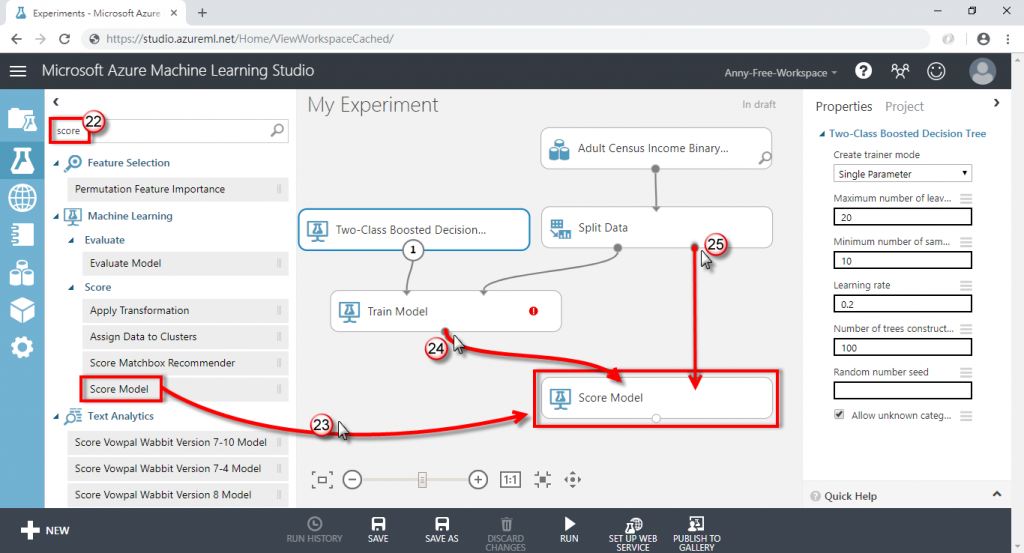Collapse the properties pane with the arrow

(996, 103)
